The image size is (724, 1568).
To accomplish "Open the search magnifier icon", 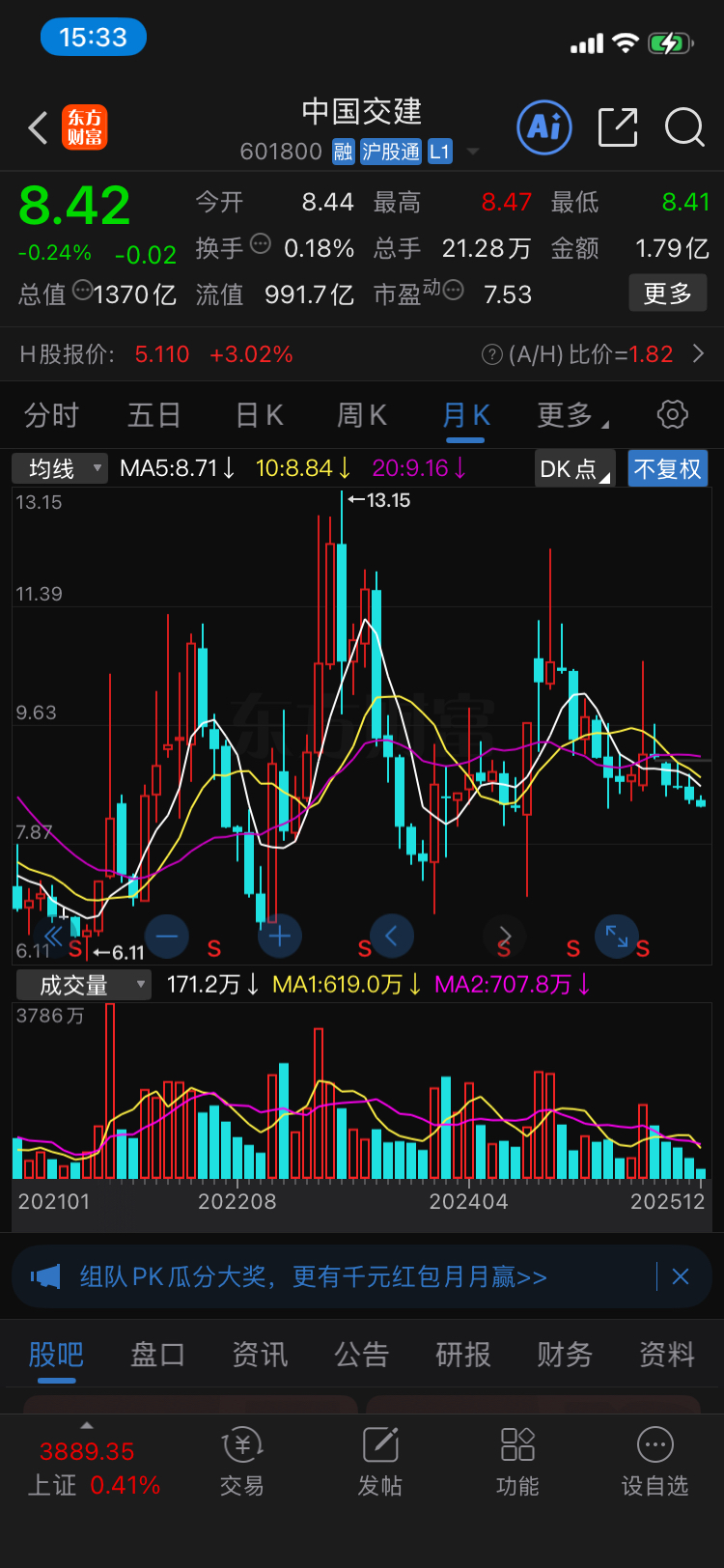I will [684, 126].
